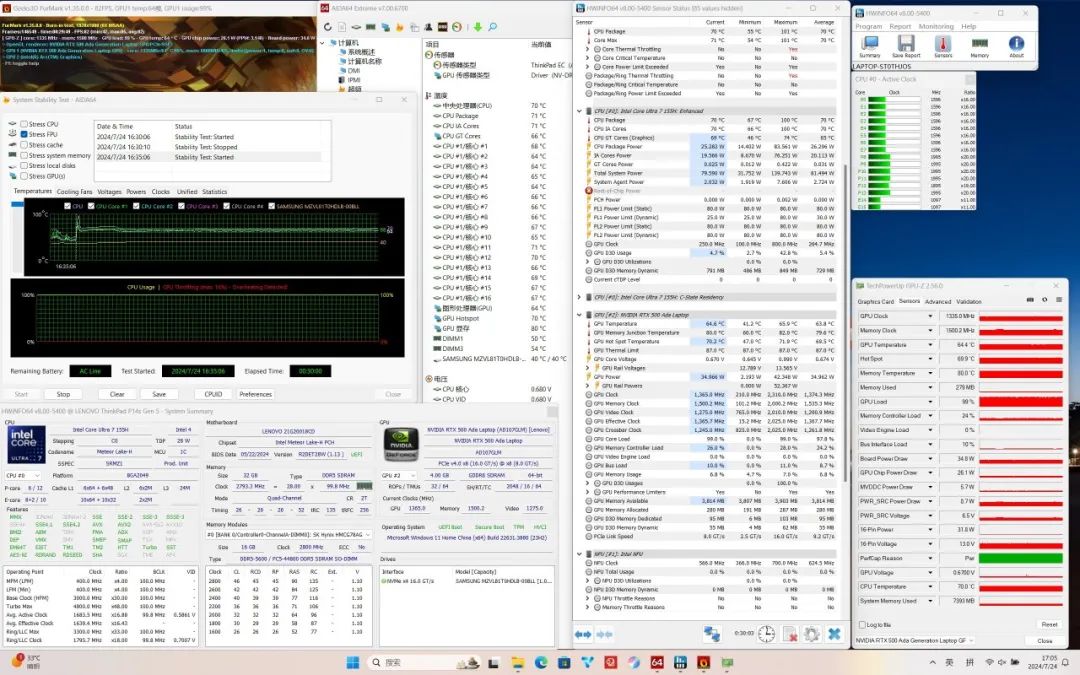Click the sensor settings gear icon

click(811, 634)
